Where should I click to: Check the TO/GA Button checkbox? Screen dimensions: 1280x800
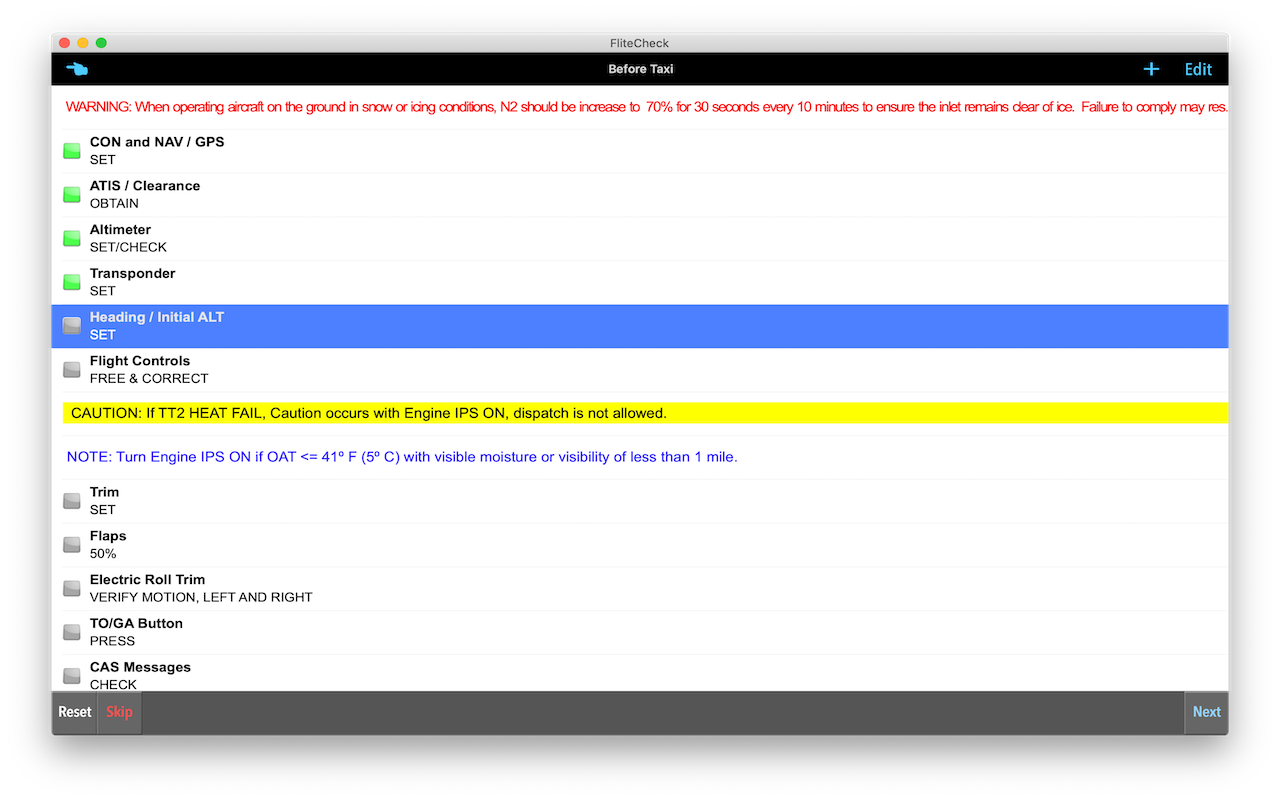pos(72,632)
